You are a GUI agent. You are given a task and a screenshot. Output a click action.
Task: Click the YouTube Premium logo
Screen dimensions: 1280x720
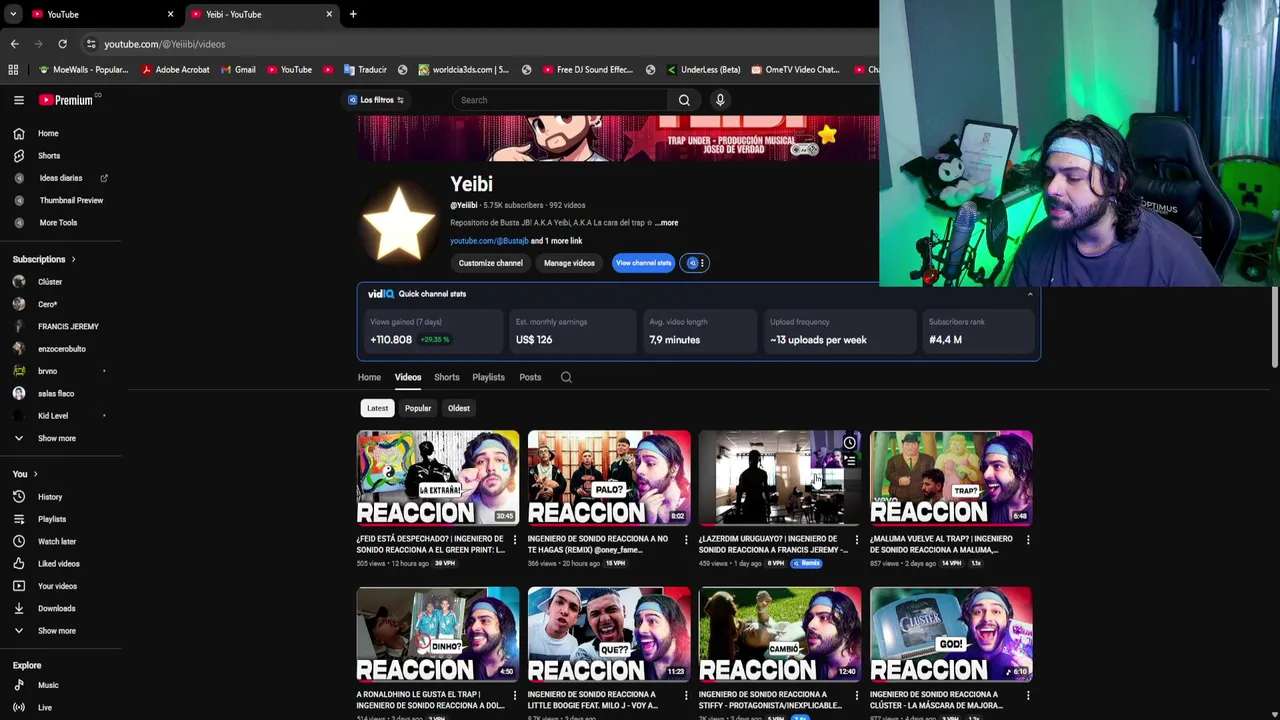coord(66,100)
